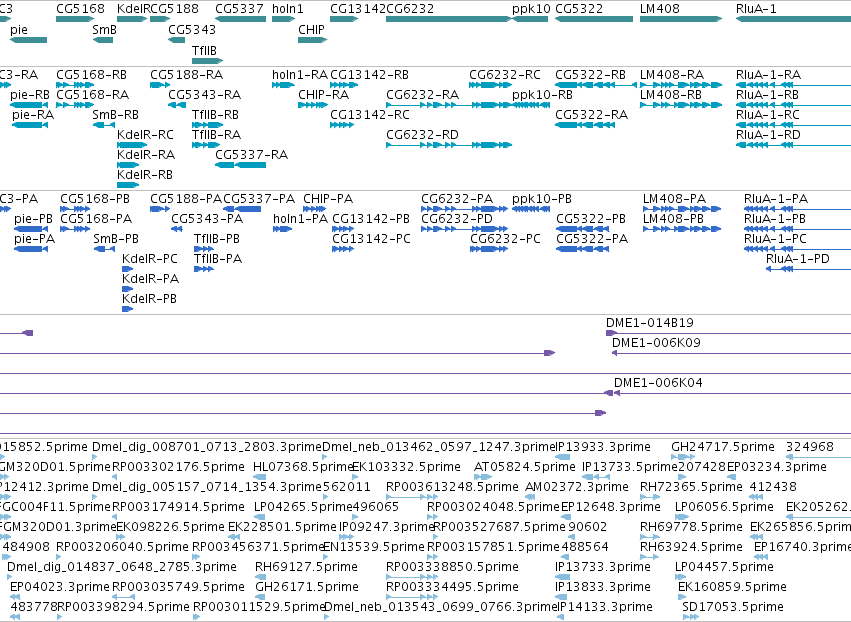
Task: Click the CG5188-RA transcript label
Action: pos(186,74)
